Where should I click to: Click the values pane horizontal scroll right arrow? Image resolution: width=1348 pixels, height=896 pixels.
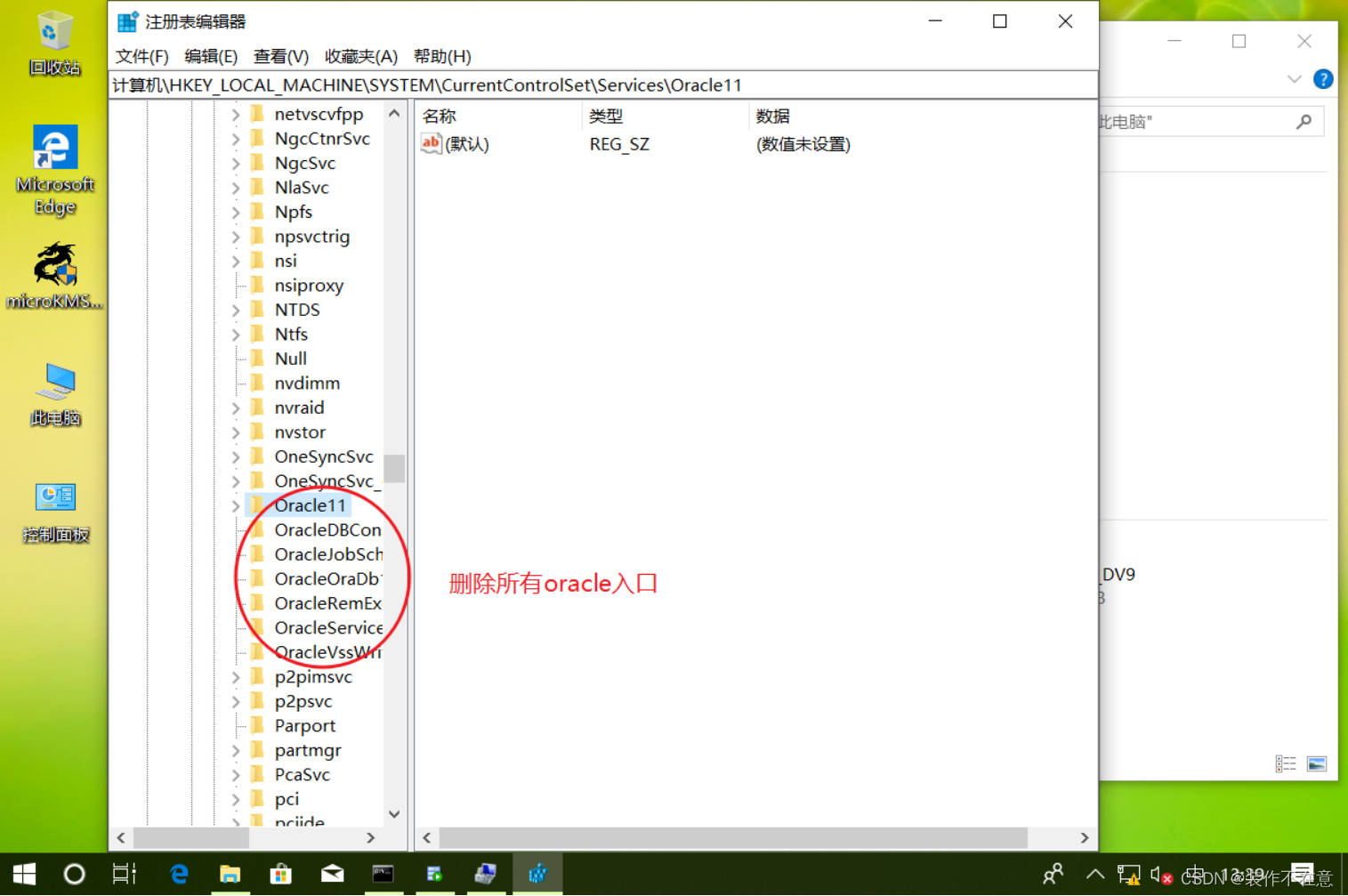click(1085, 838)
